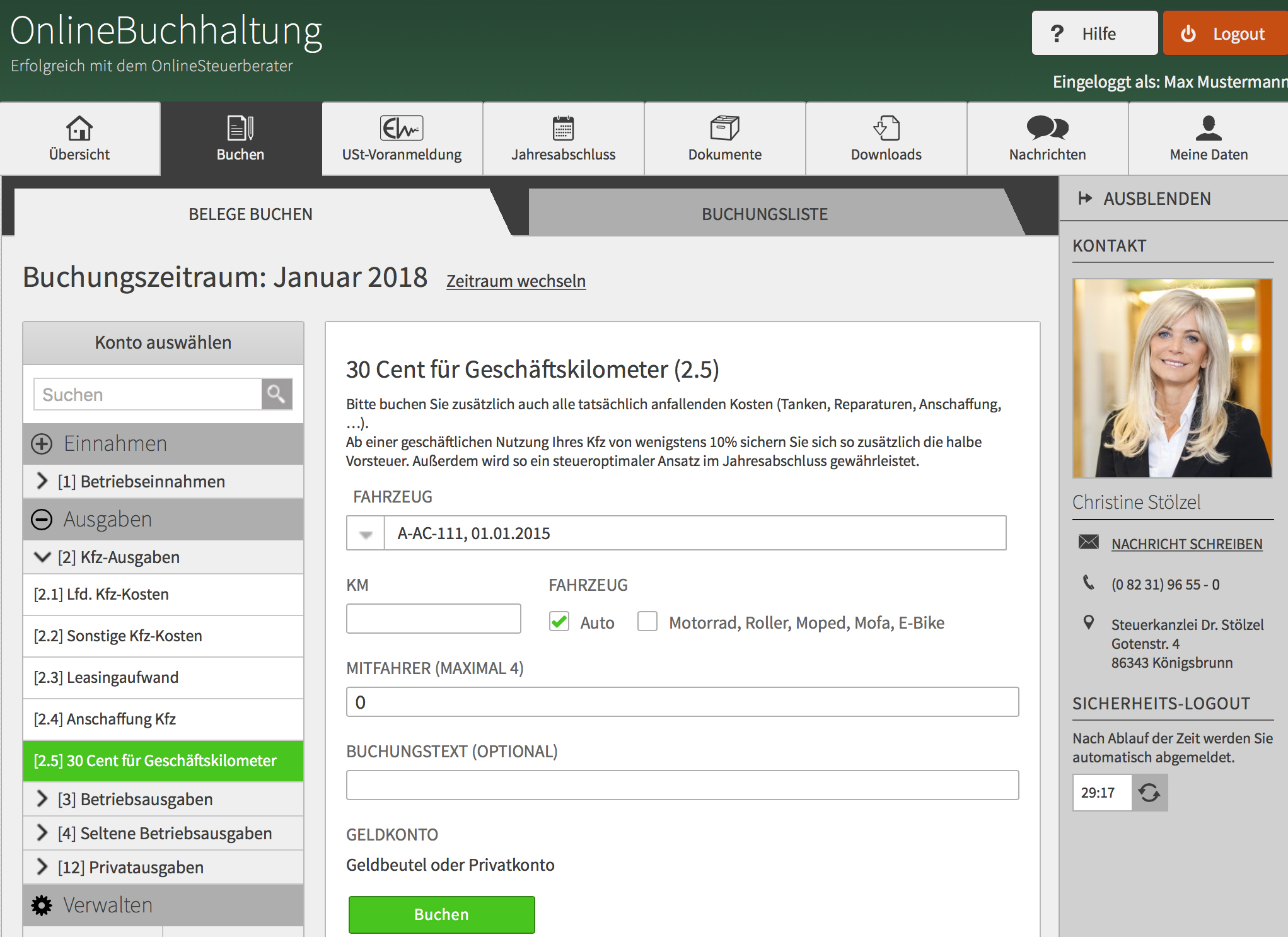Screen dimensions: 1288x937
Task: Select [2.4] Anschaffung Kfz account
Action: 163,719
